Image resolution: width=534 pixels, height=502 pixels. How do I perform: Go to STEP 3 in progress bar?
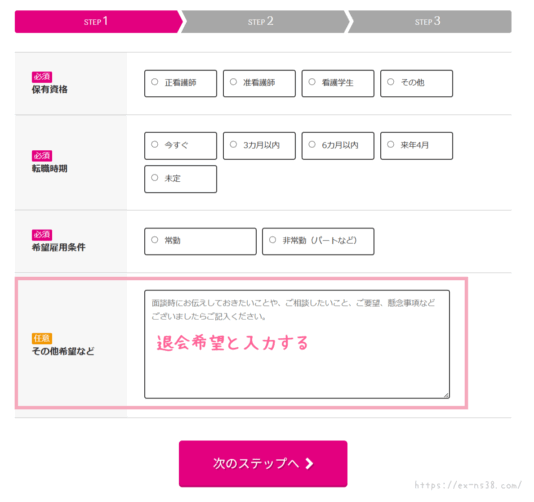pyautogui.click(x=429, y=21)
